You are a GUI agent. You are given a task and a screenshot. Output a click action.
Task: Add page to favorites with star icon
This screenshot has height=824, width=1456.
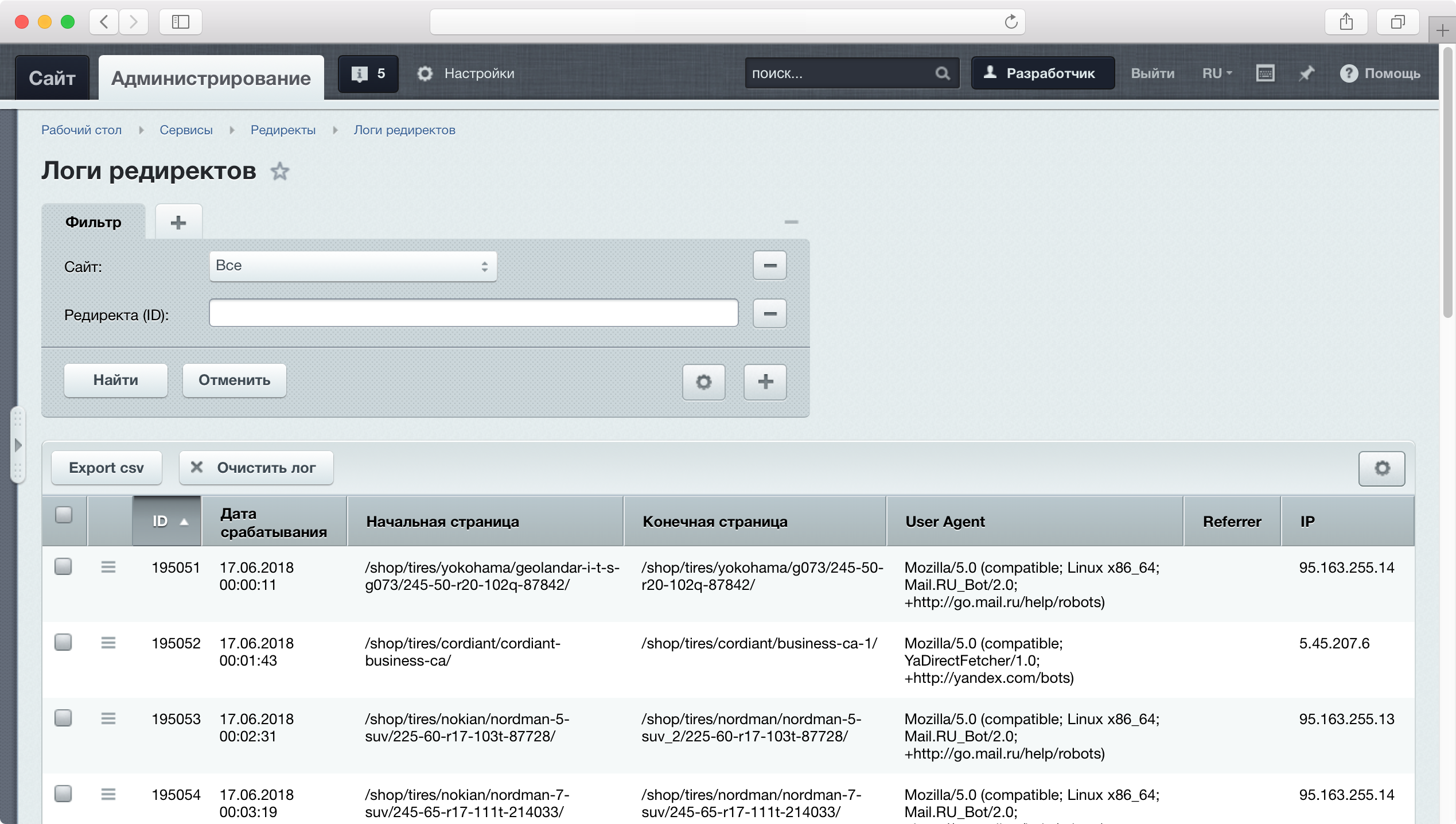pyautogui.click(x=279, y=171)
